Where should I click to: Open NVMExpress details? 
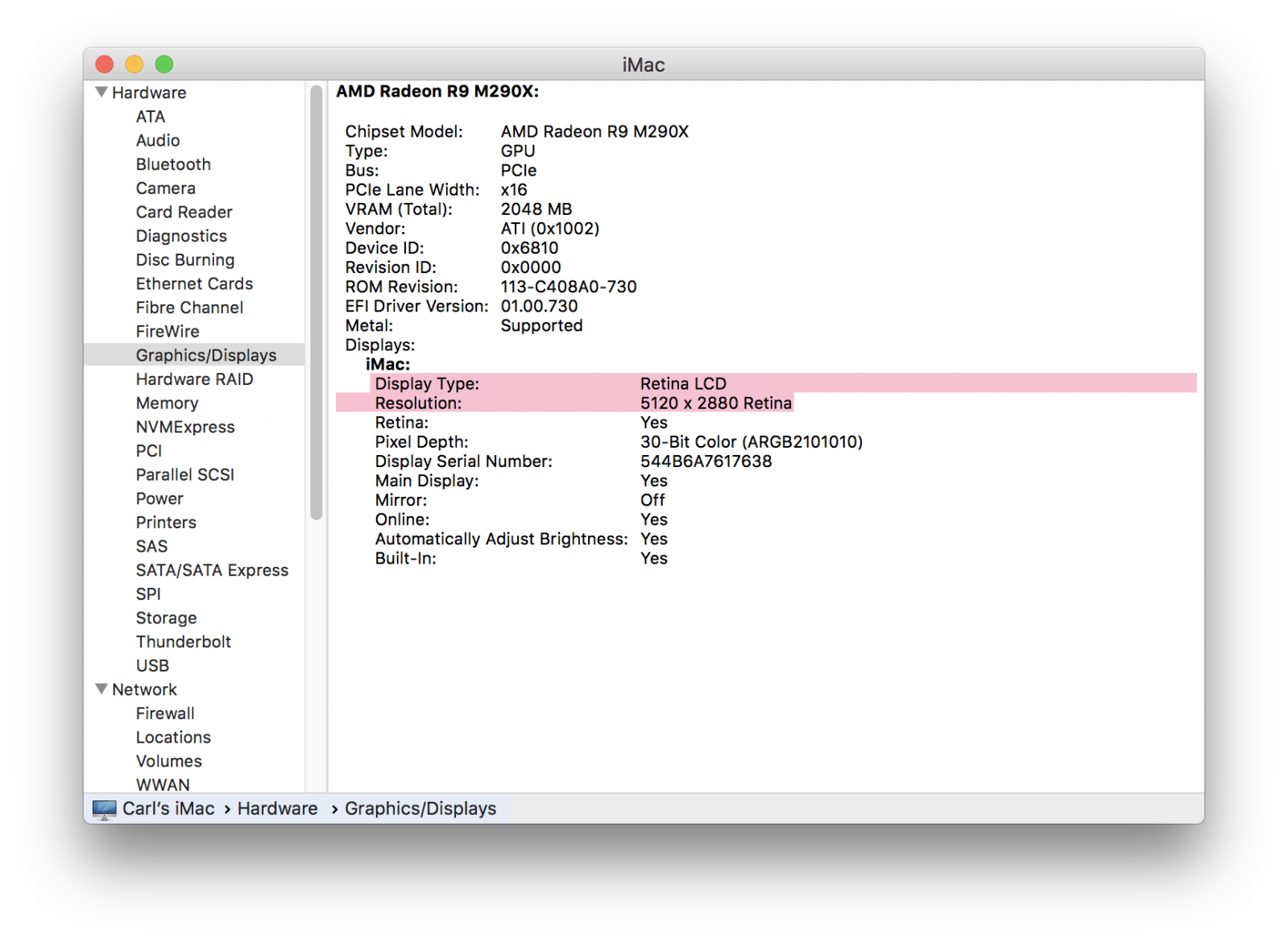(185, 427)
